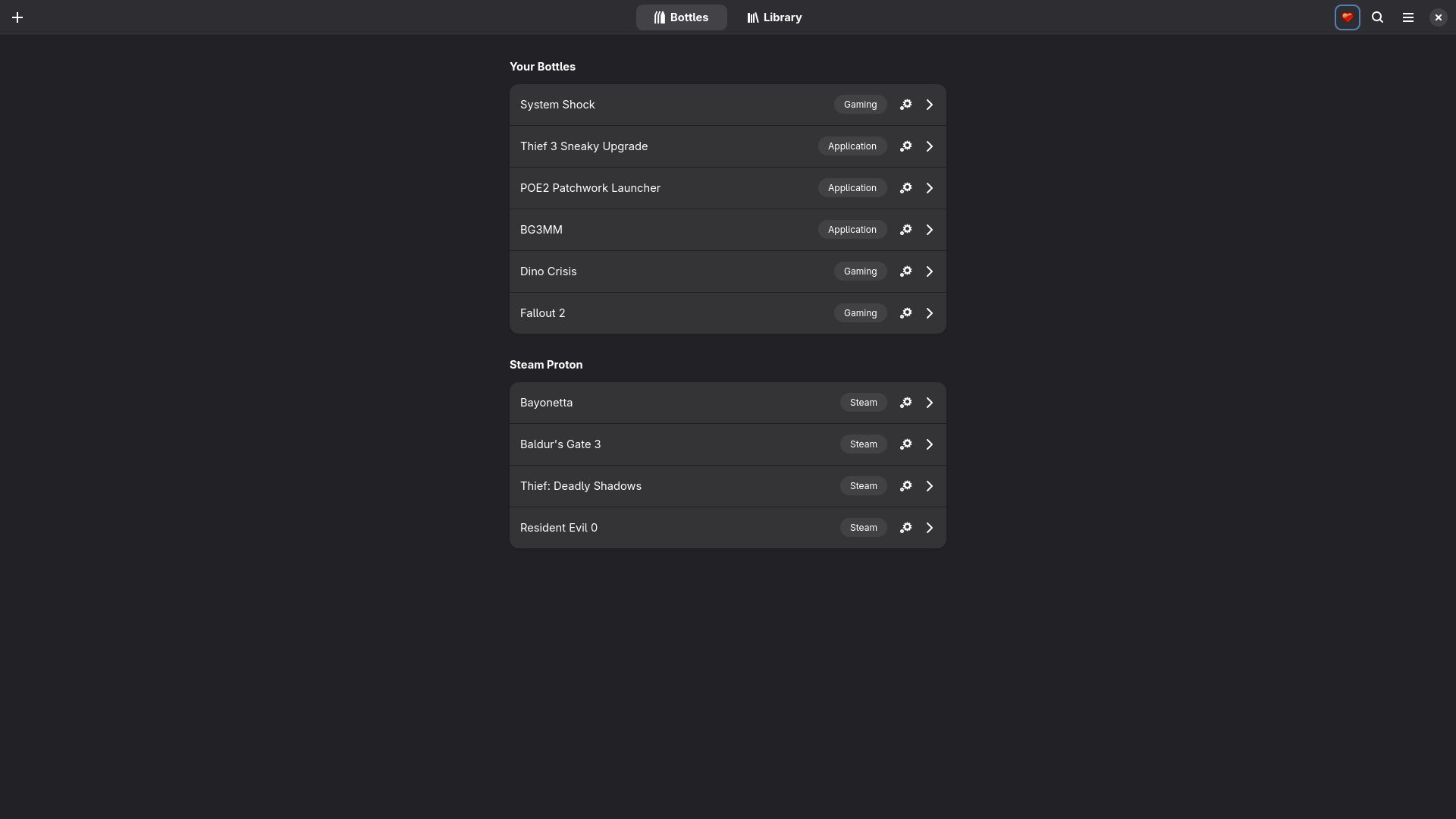Click gear icon for Fallout 2

point(905,313)
